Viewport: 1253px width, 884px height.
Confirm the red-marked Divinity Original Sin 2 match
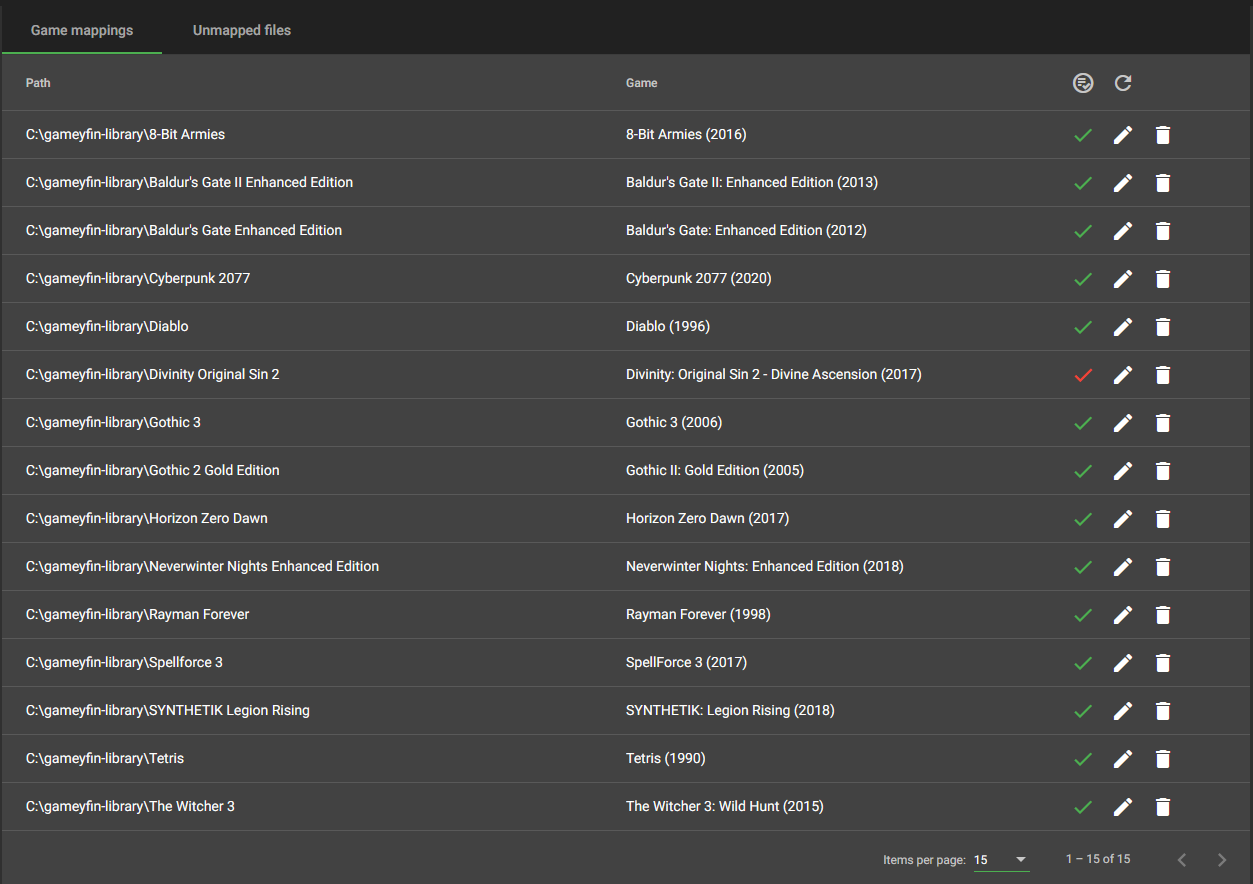1082,375
